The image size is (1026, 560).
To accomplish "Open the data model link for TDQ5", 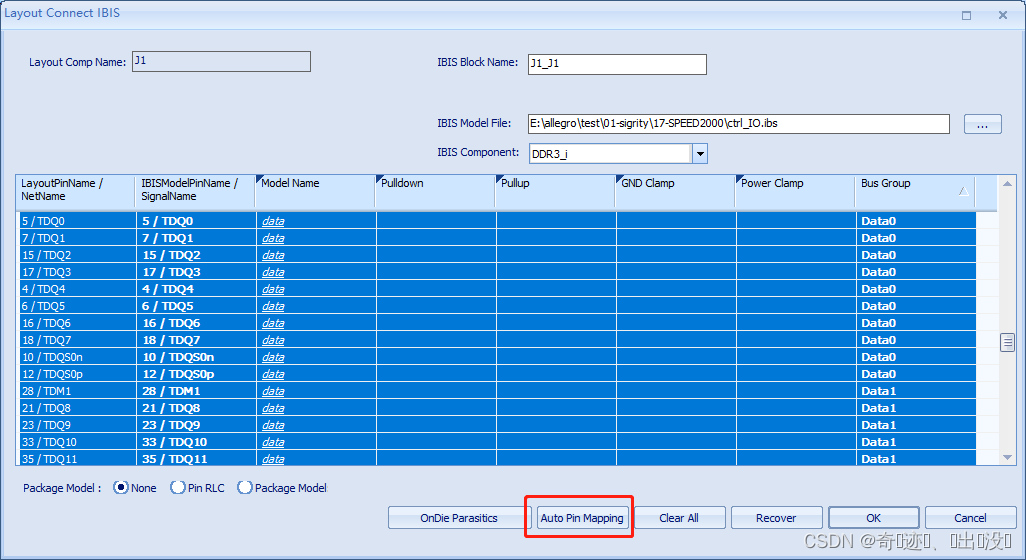I will click(x=273, y=306).
